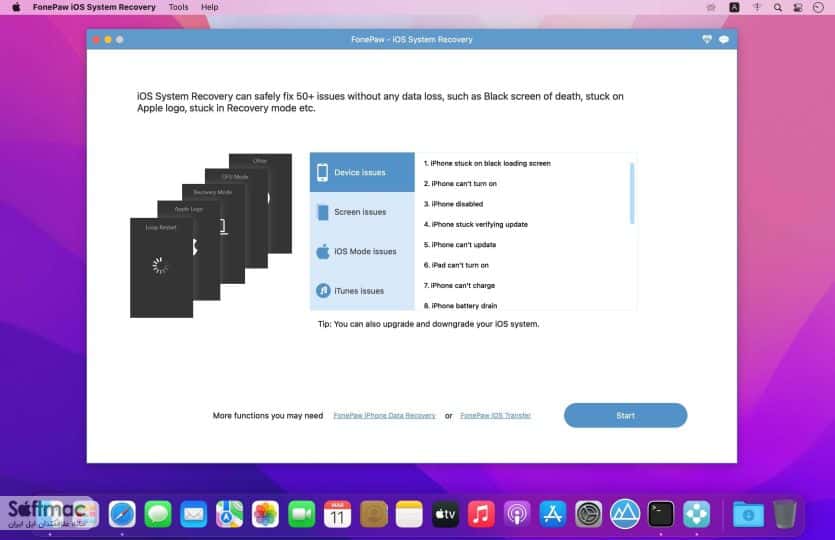This screenshot has width=835, height=540.
Task: Launch FaceTime from the dock
Action: tap(301, 514)
